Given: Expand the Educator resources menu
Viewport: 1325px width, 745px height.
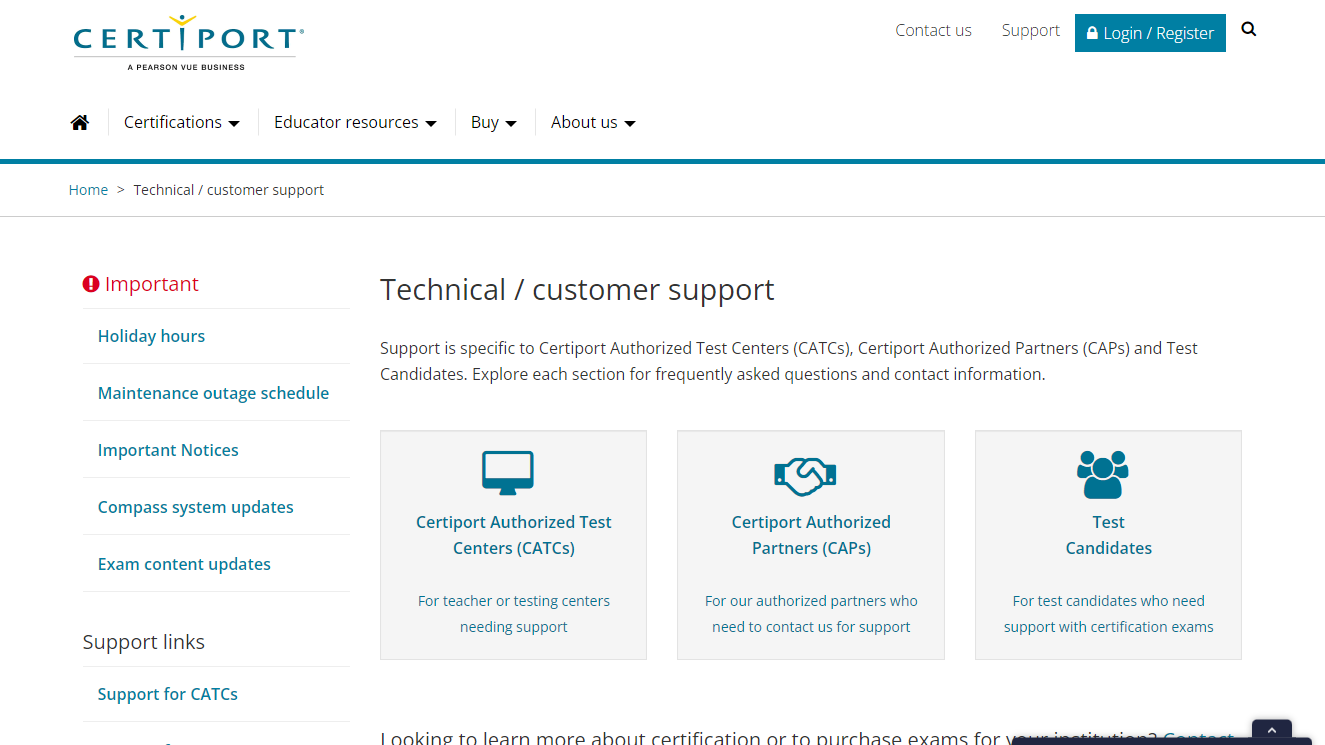Looking at the screenshot, I should click(356, 122).
